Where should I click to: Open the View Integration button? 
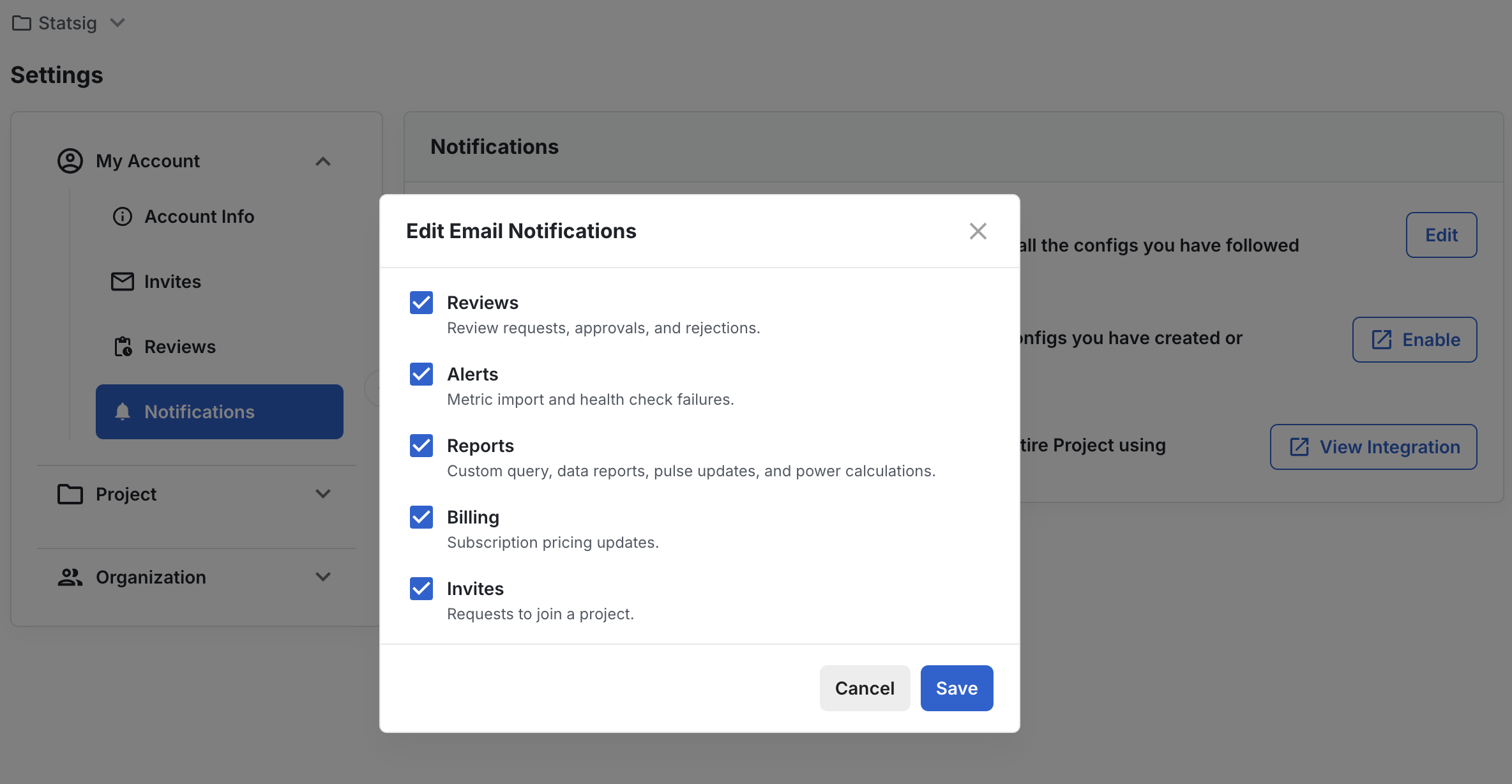click(1373, 447)
